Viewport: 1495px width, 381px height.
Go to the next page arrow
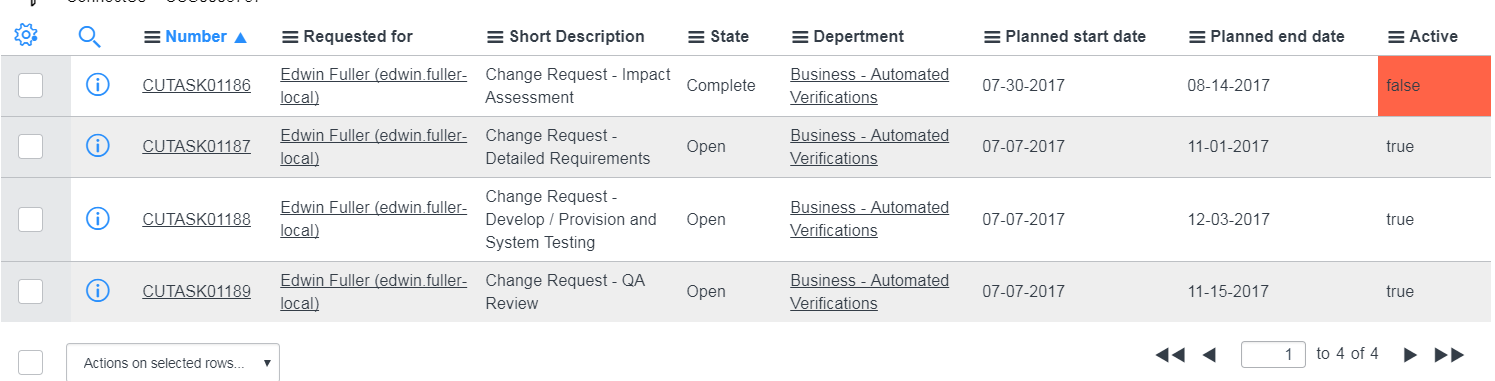pyautogui.click(x=1410, y=354)
